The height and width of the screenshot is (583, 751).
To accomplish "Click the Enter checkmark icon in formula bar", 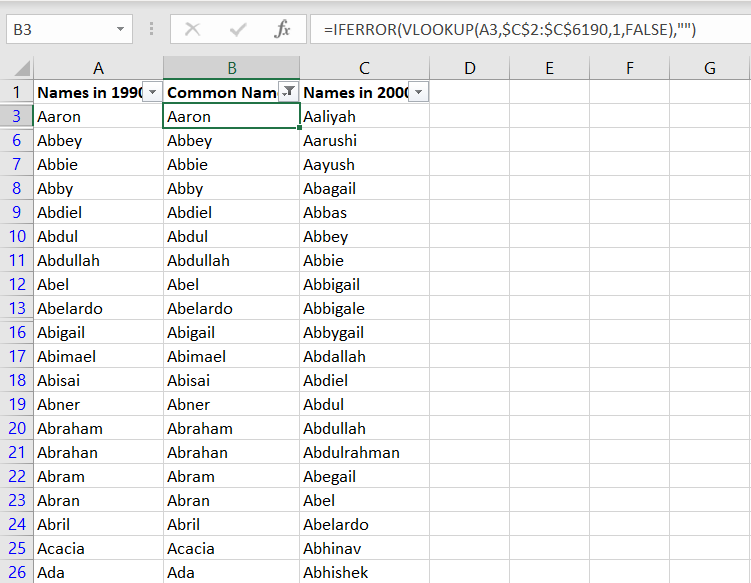I will pos(238,30).
